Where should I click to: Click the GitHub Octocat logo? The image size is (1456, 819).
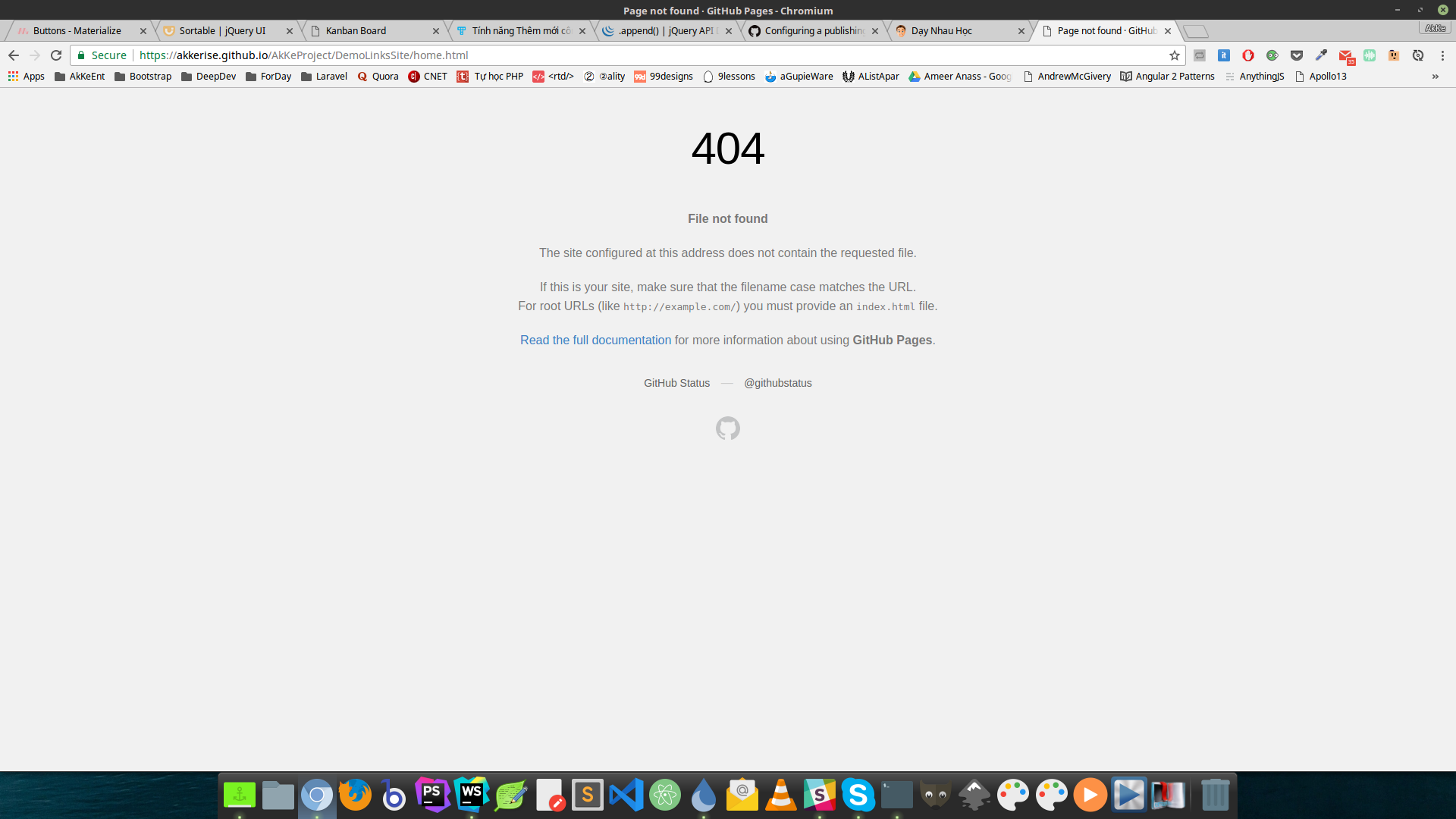(x=727, y=428)
